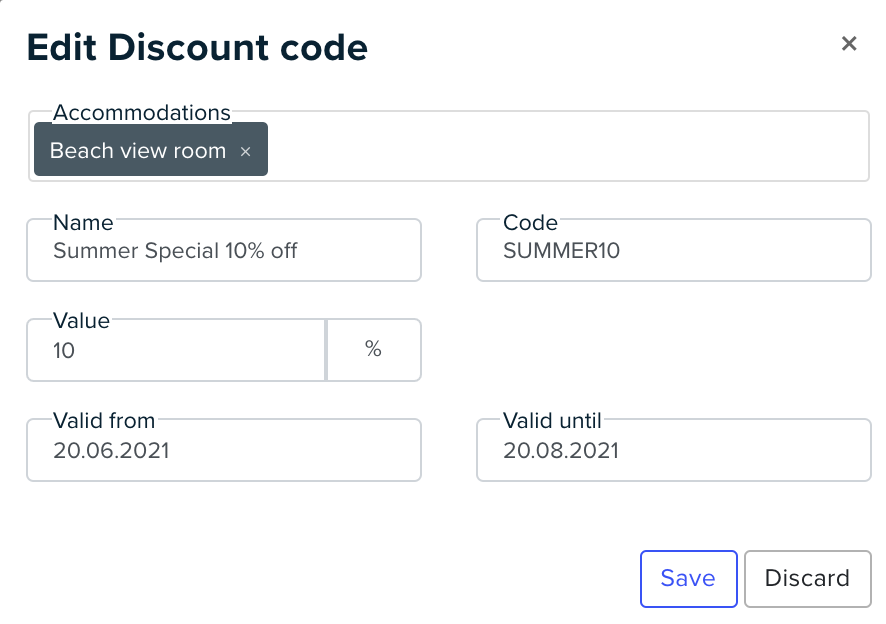Open the Valid from date 20.06.2021
Image resolution: width=886 pixels, height=624 pixels.
point(224,450)
